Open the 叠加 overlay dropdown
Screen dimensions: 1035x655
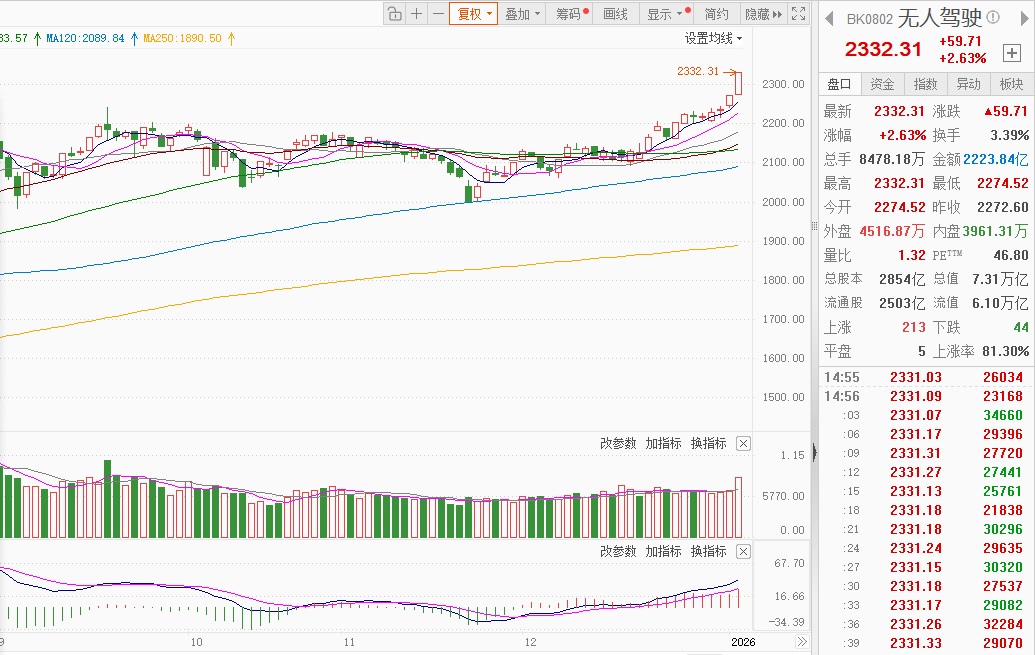[x=523, y=14]
